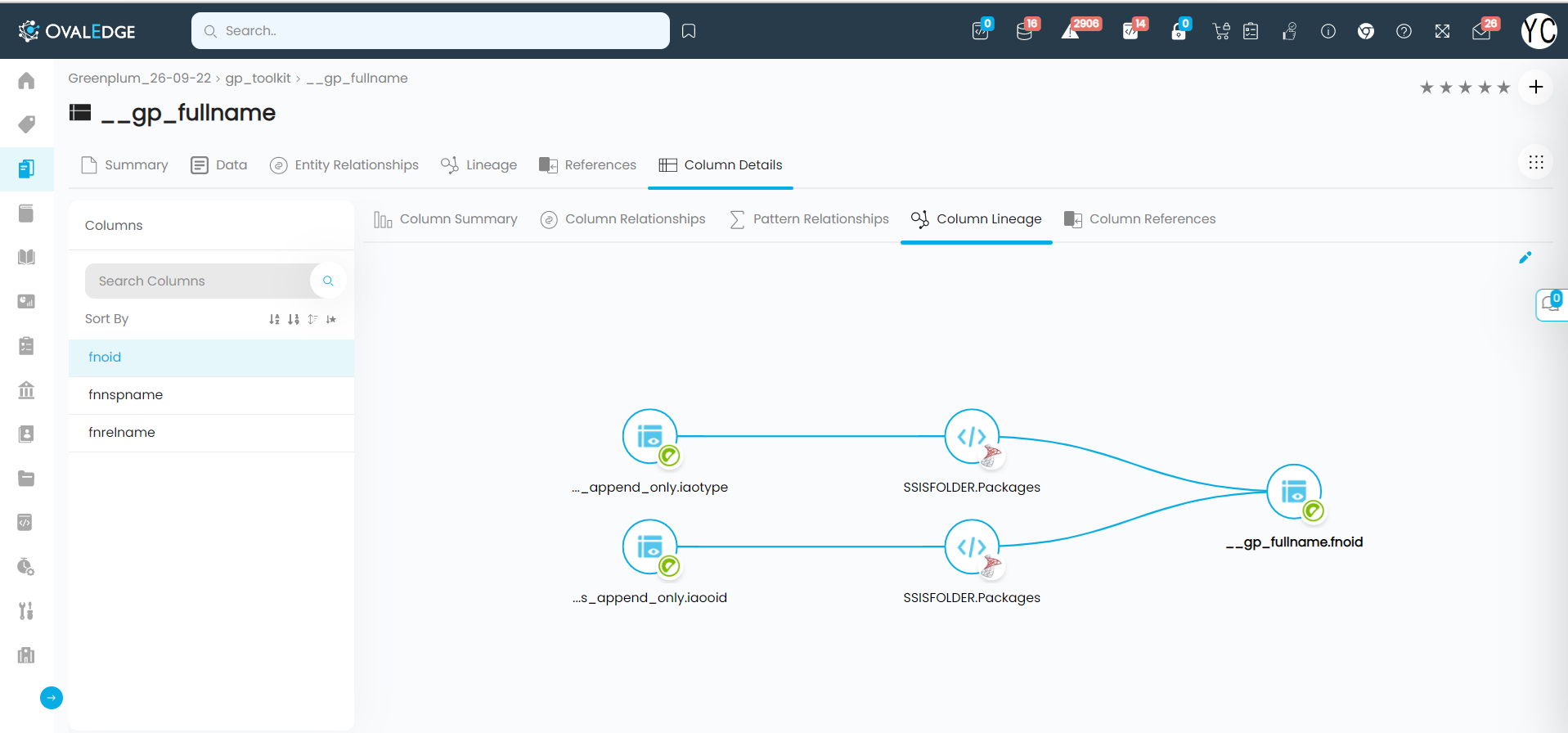Select the fnnspname column

[x=126, y=395]
